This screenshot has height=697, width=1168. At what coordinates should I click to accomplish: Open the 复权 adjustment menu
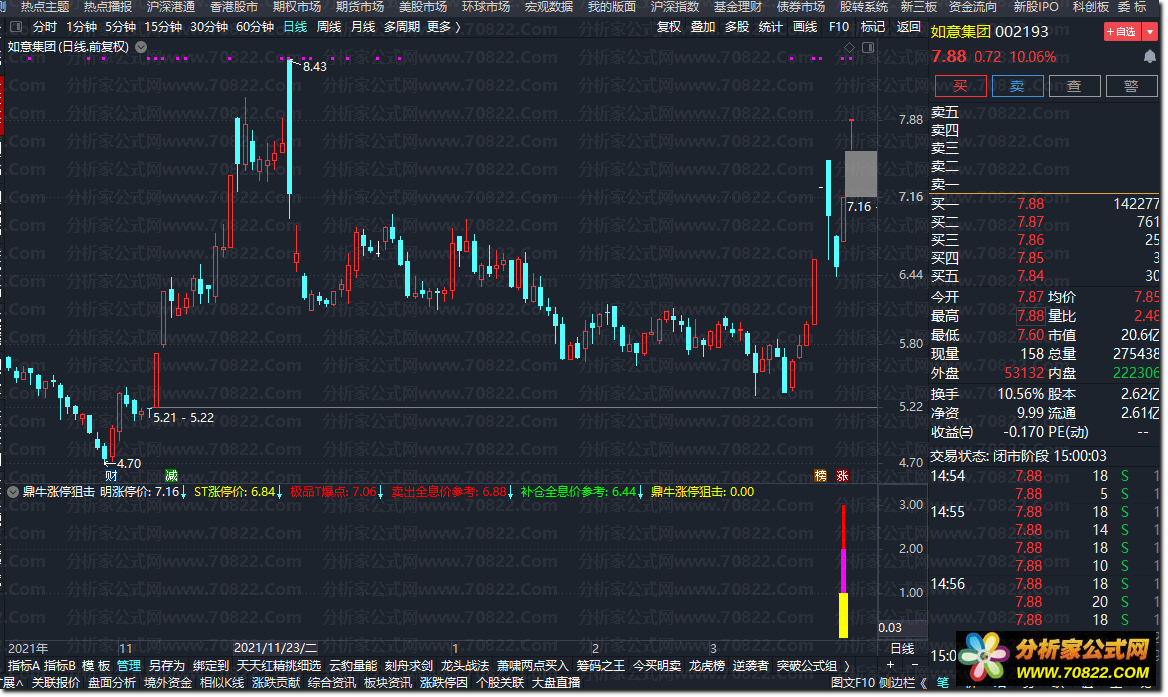click(x=669, y=27)
